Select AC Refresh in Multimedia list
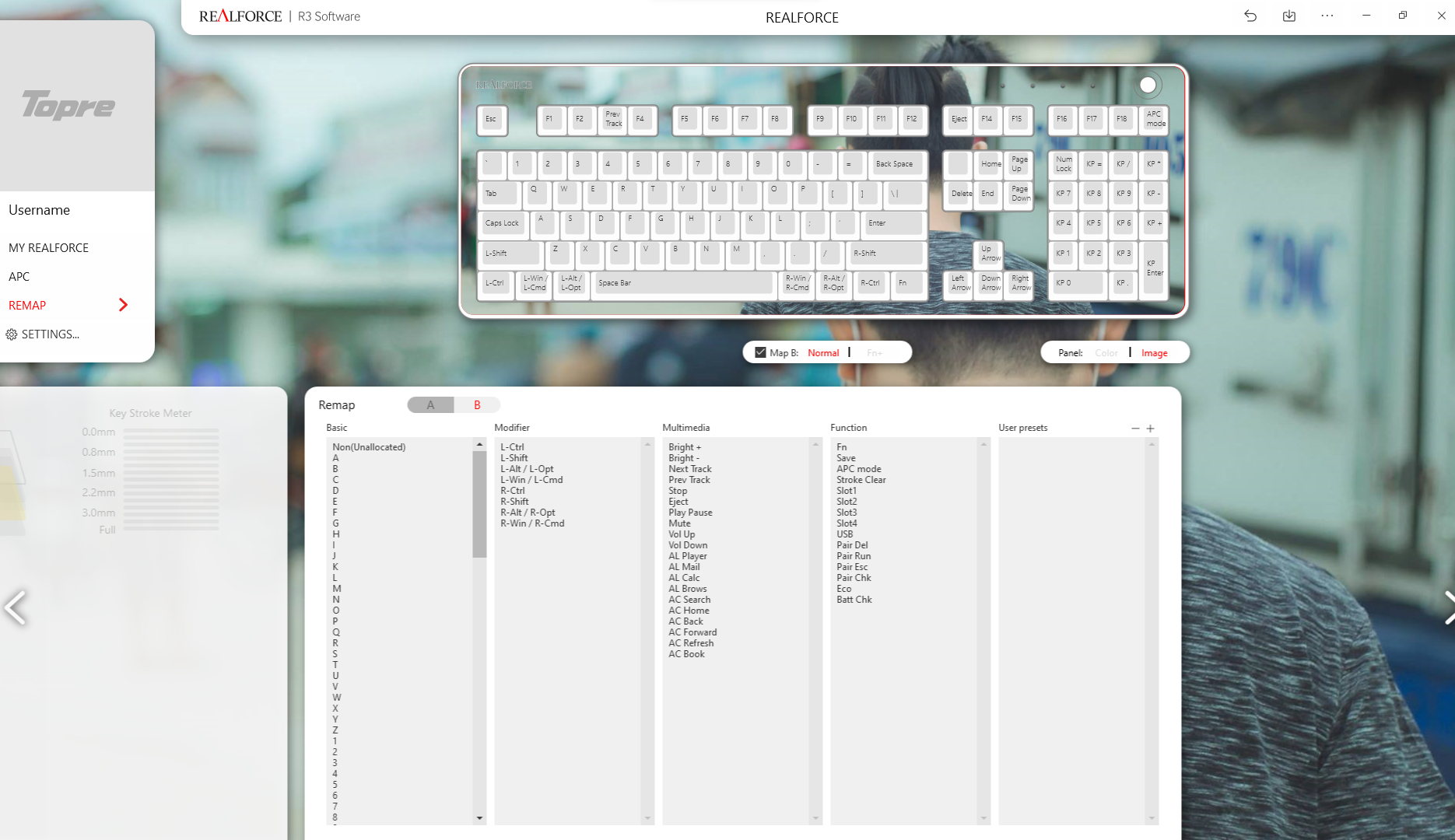1455x840 pixels. pos(691,643)
